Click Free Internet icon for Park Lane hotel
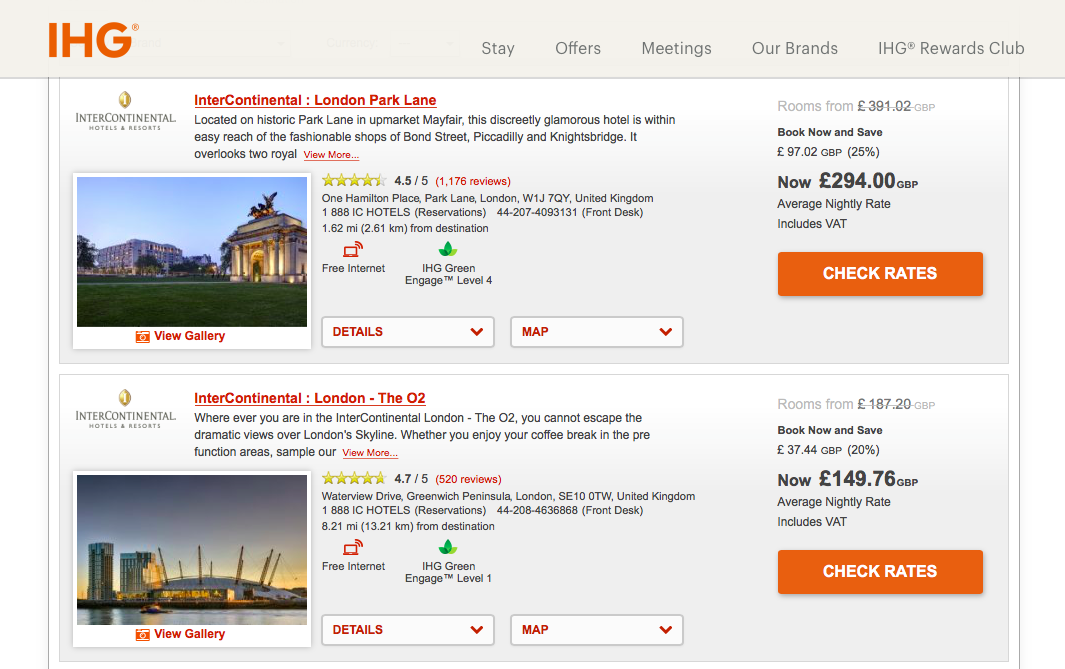The width and height of the screenshot is (1065, 669). (353, 250)
